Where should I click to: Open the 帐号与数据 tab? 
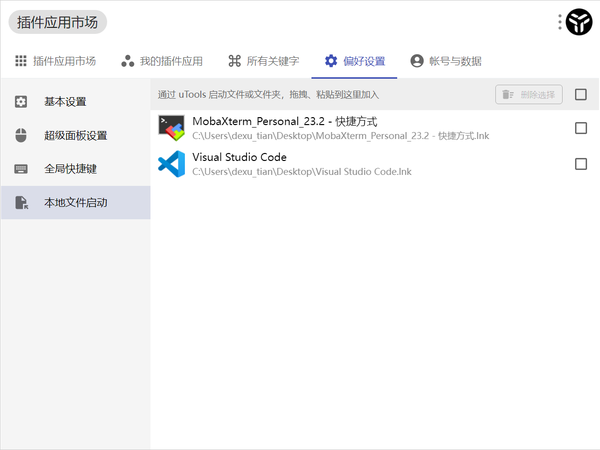coord(446,61)
